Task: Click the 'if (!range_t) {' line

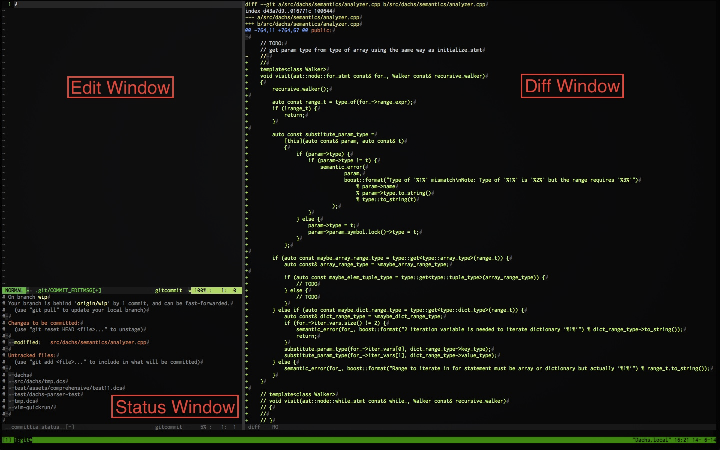Action: (296, 108)
